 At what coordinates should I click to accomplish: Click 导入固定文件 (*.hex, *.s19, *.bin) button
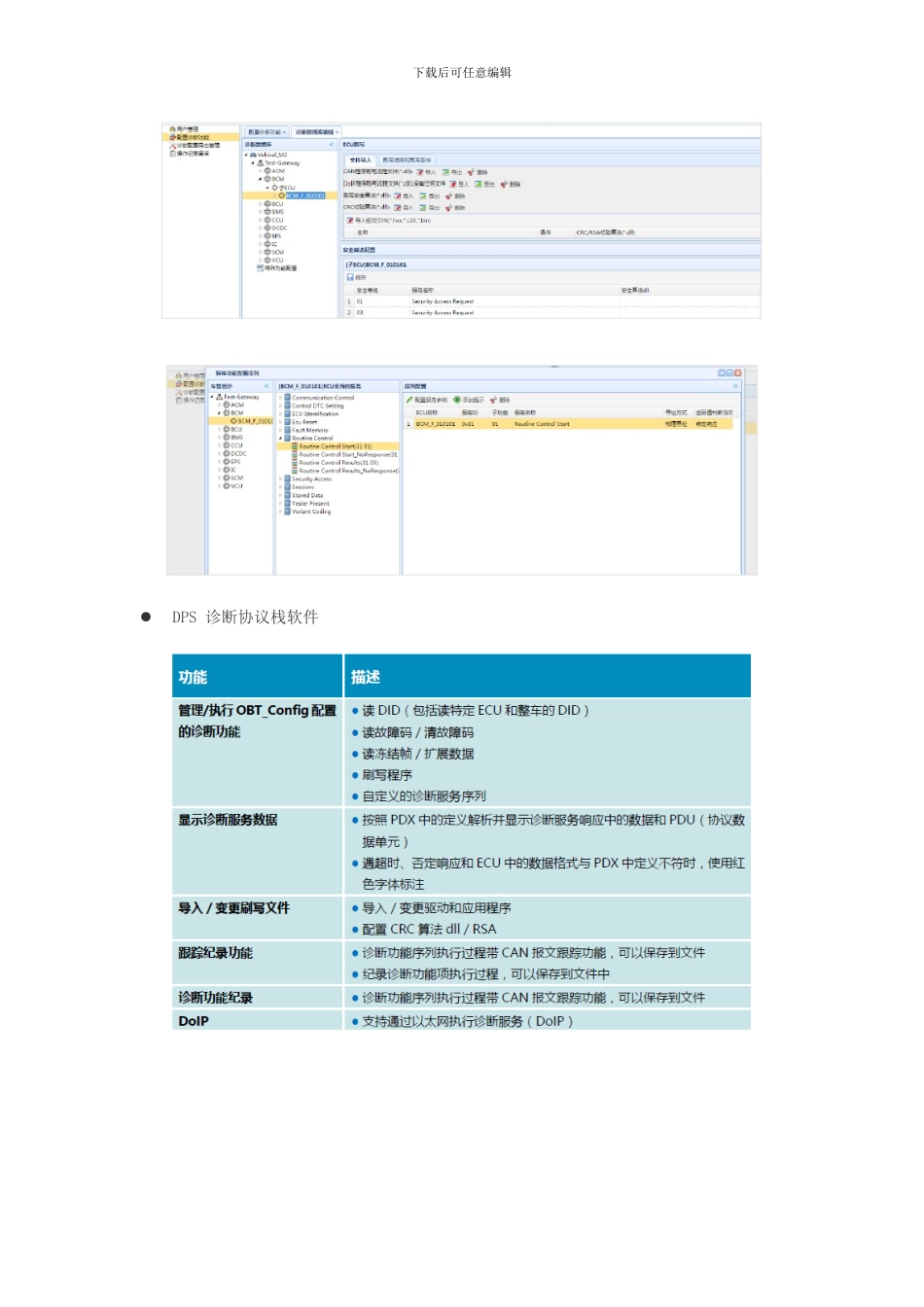pyautogui.click(x=389, y=221)
